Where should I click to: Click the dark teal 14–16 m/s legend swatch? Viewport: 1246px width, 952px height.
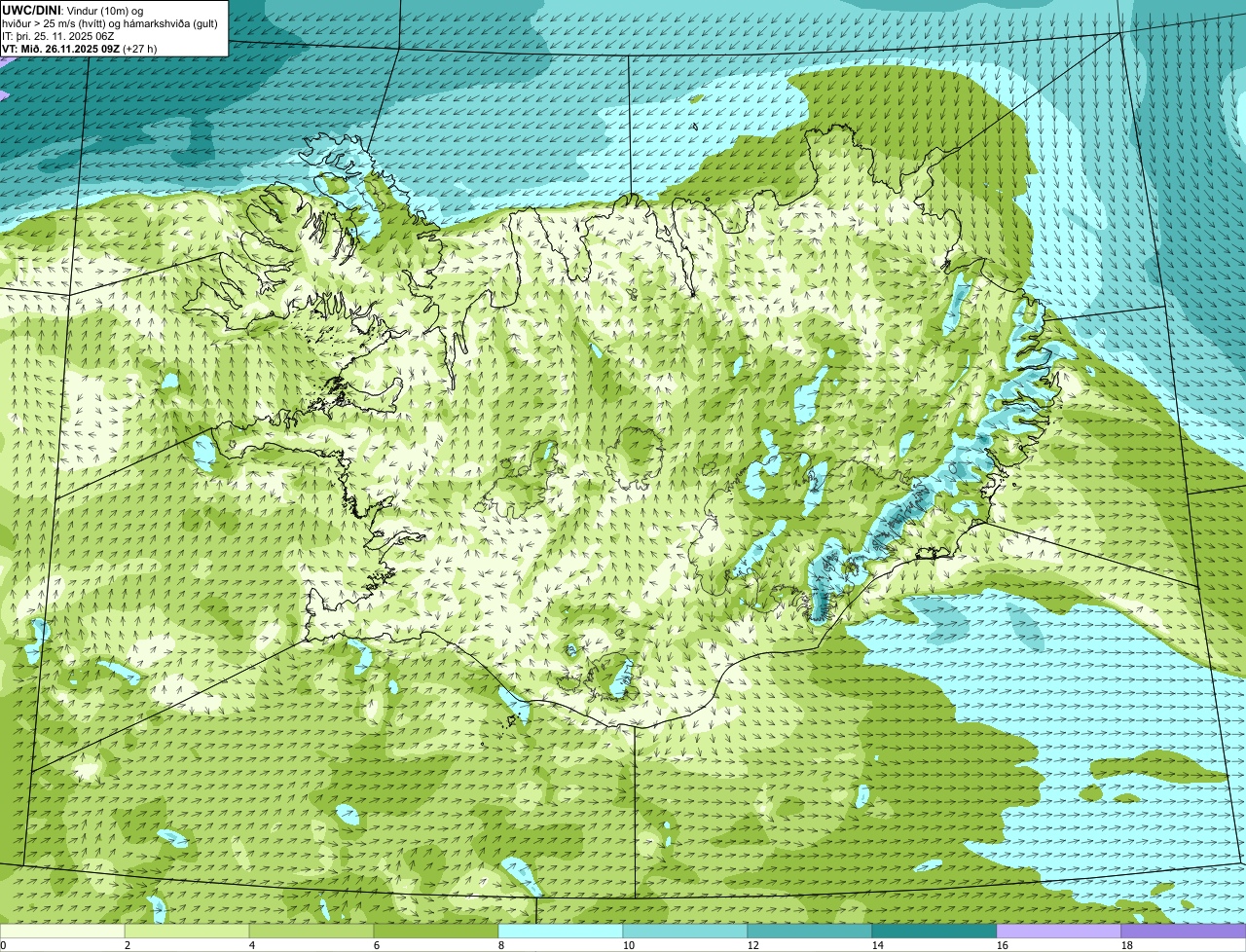pos(934,932)
